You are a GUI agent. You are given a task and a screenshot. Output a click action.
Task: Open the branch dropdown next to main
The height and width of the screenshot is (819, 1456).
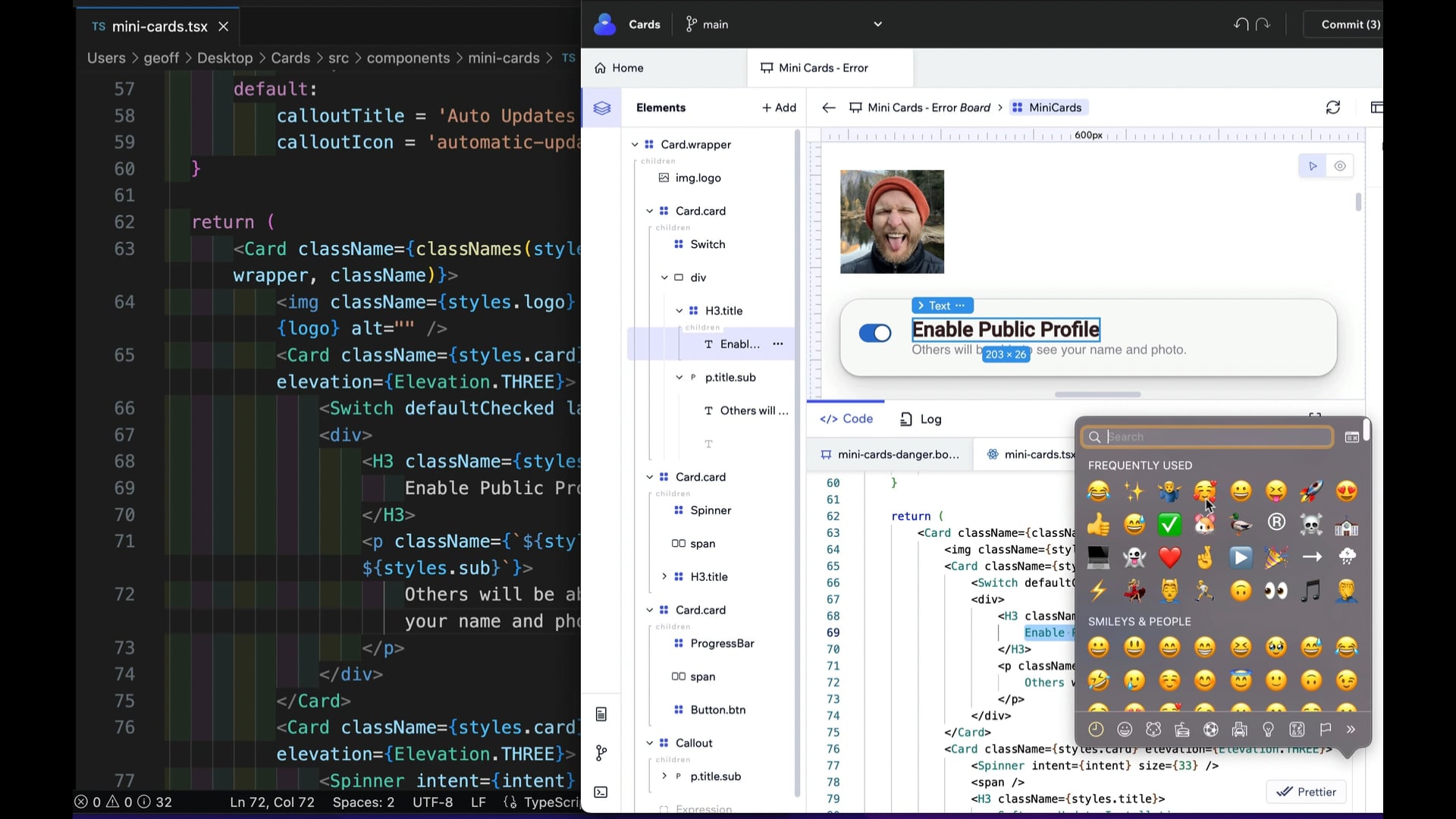(x=877, y=24)
